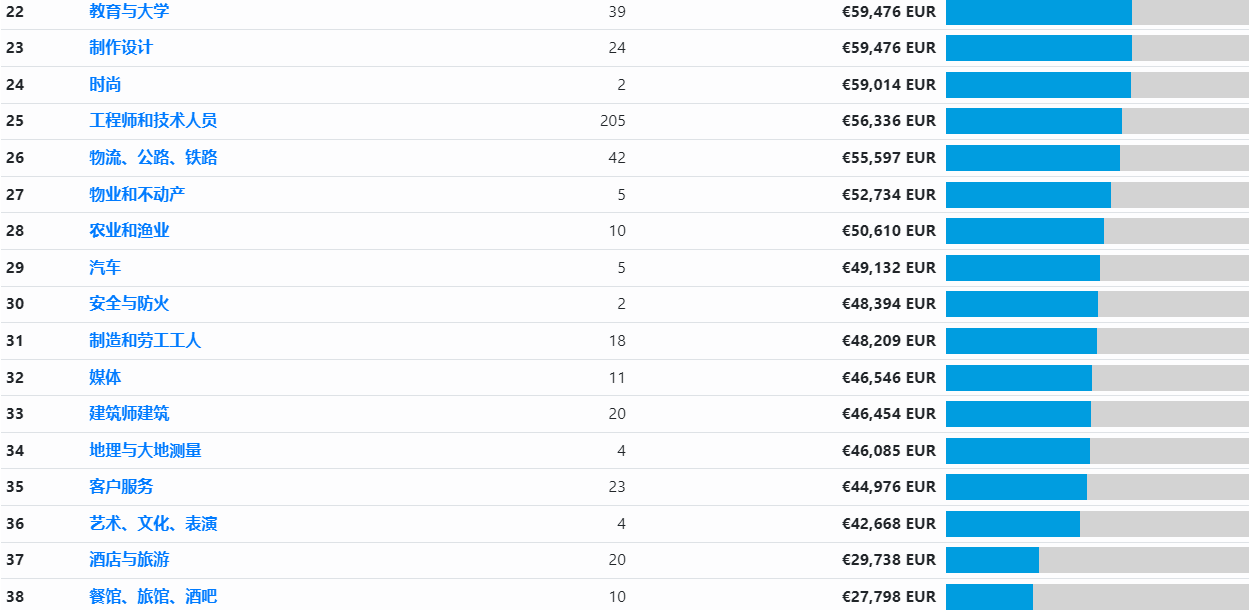This screenshot has height=610, width=1249.
Task: Open 艺术、文化、表演 category
Action: pos(153,523)
